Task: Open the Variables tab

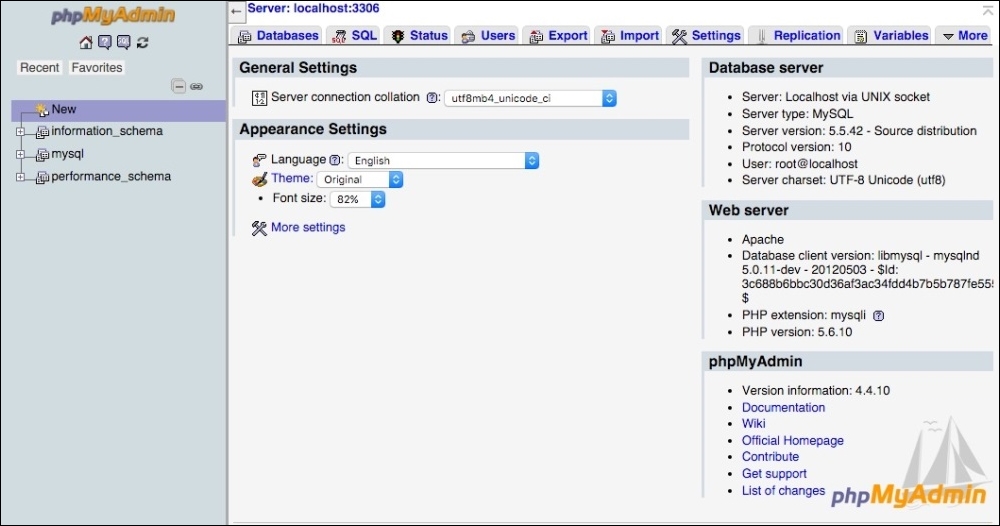Action: [x=891, y=36]
